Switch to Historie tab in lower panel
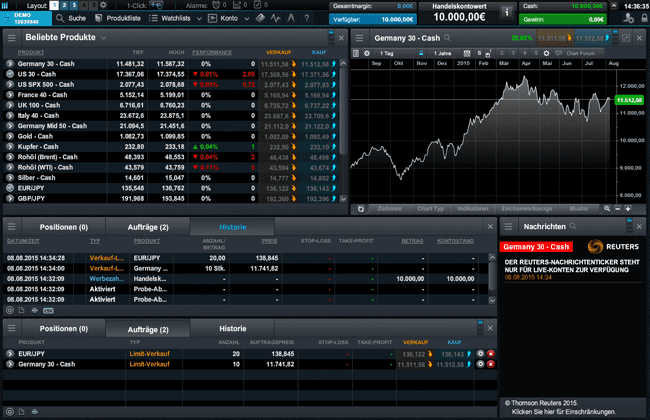650x420 pixels. [233, 328]
